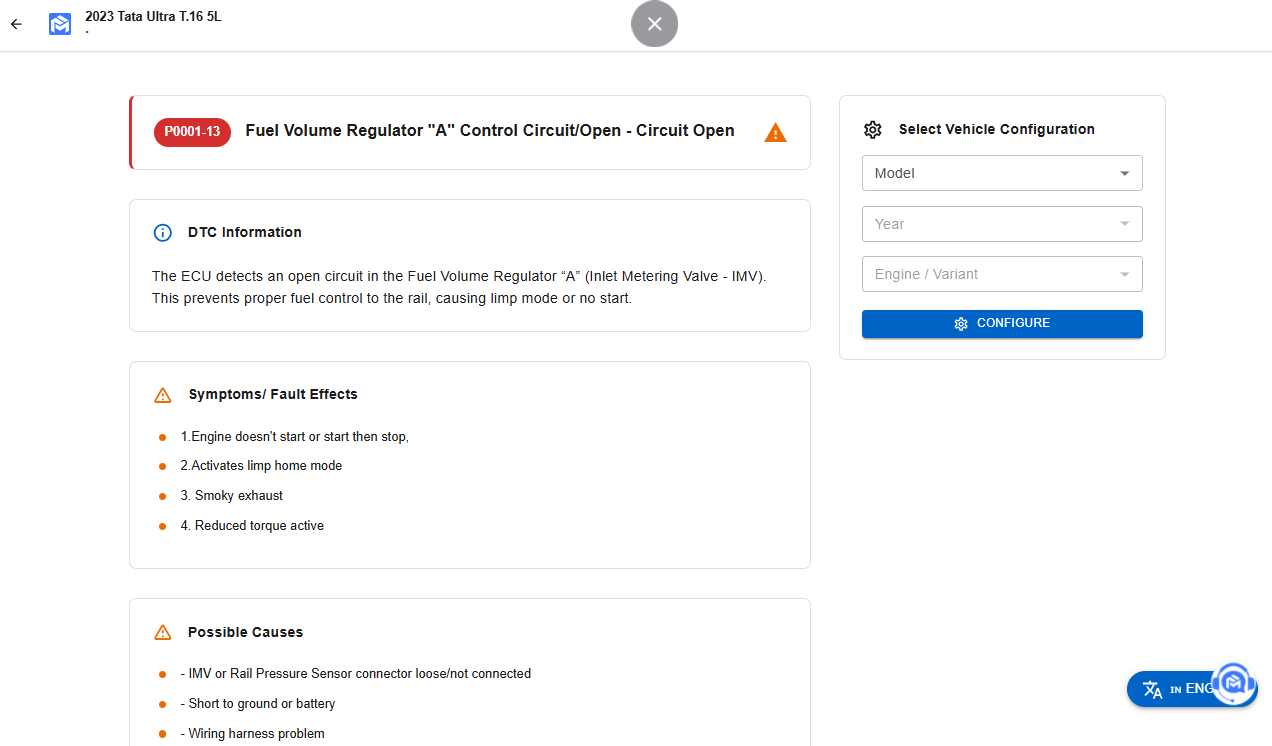Click the Symptoms/Fault Effects warning icon
The width and height of the screenshot is (1272, 746).
tap(163, 395)
